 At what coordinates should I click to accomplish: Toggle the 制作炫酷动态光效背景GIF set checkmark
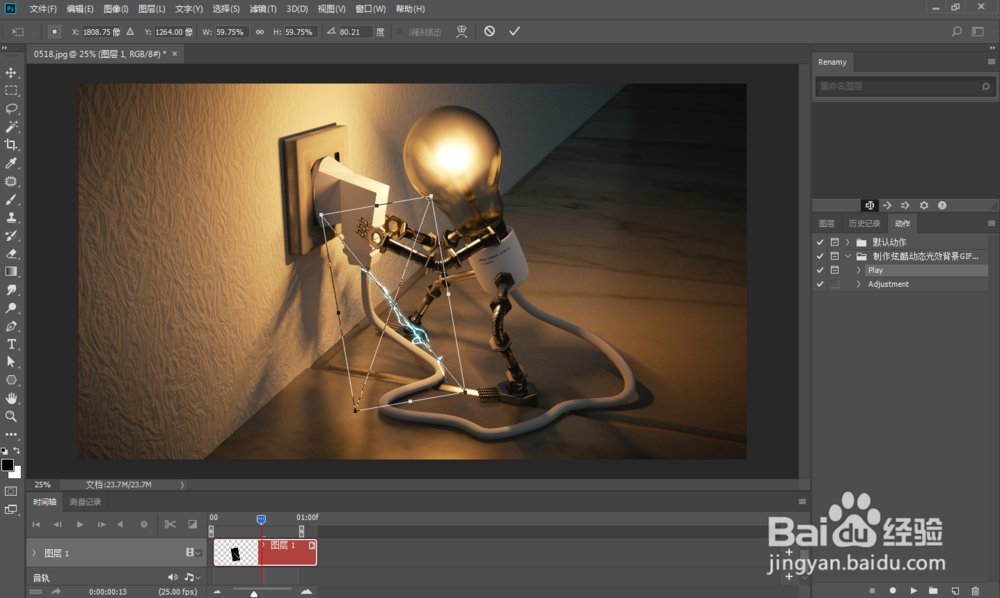(x=820, y=256)
